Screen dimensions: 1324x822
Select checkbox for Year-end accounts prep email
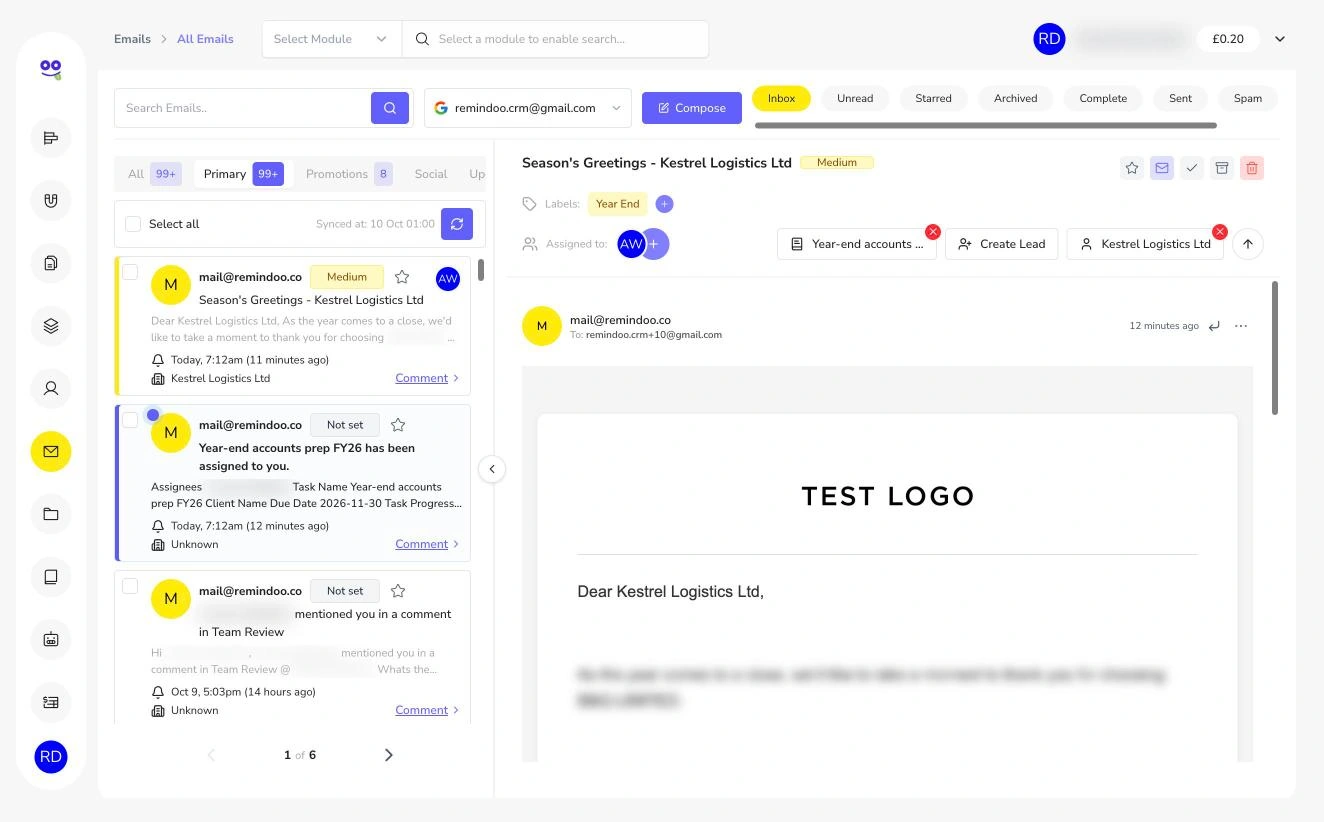[130, 420]
